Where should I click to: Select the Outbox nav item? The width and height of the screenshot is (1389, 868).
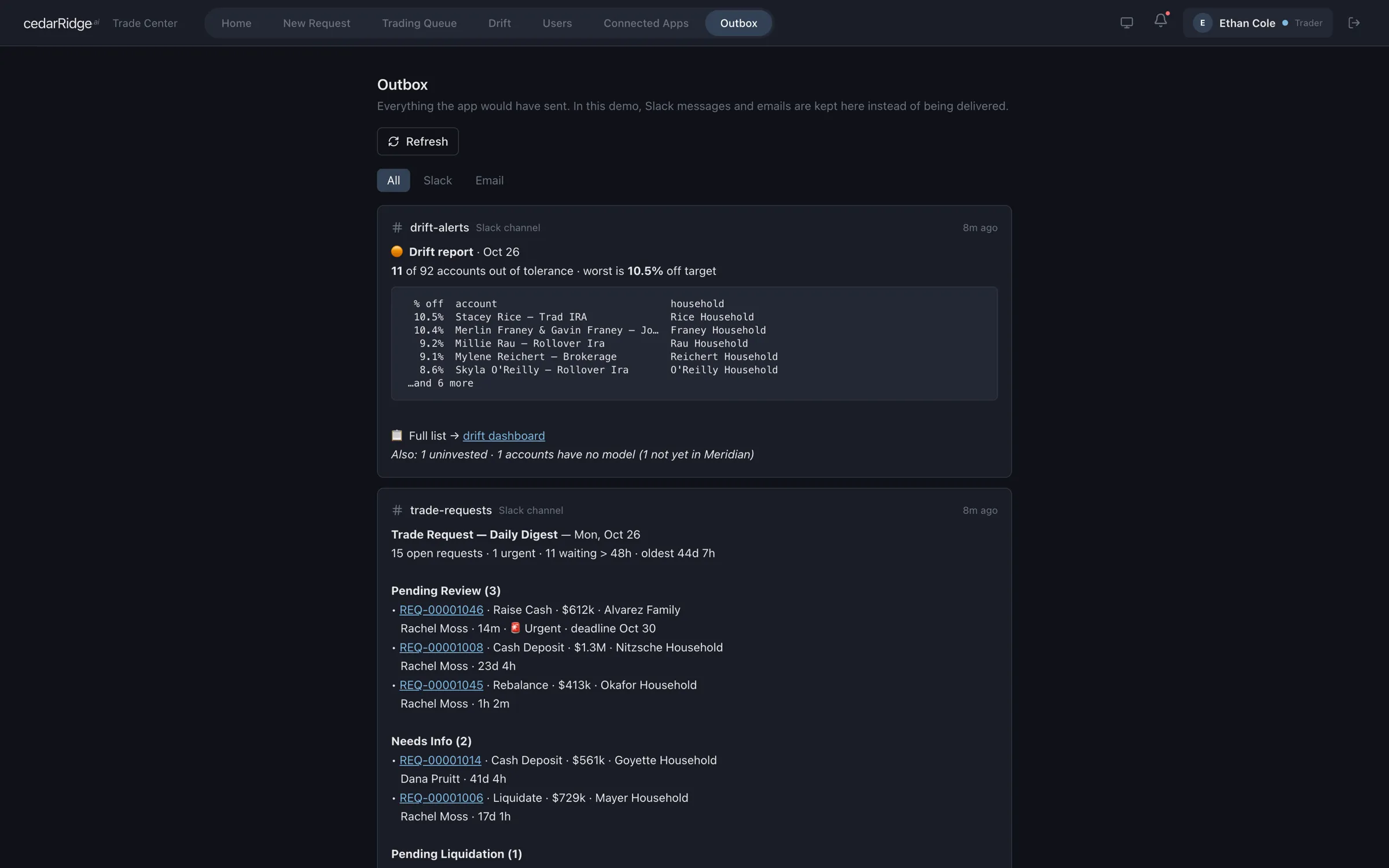(738, 23)
